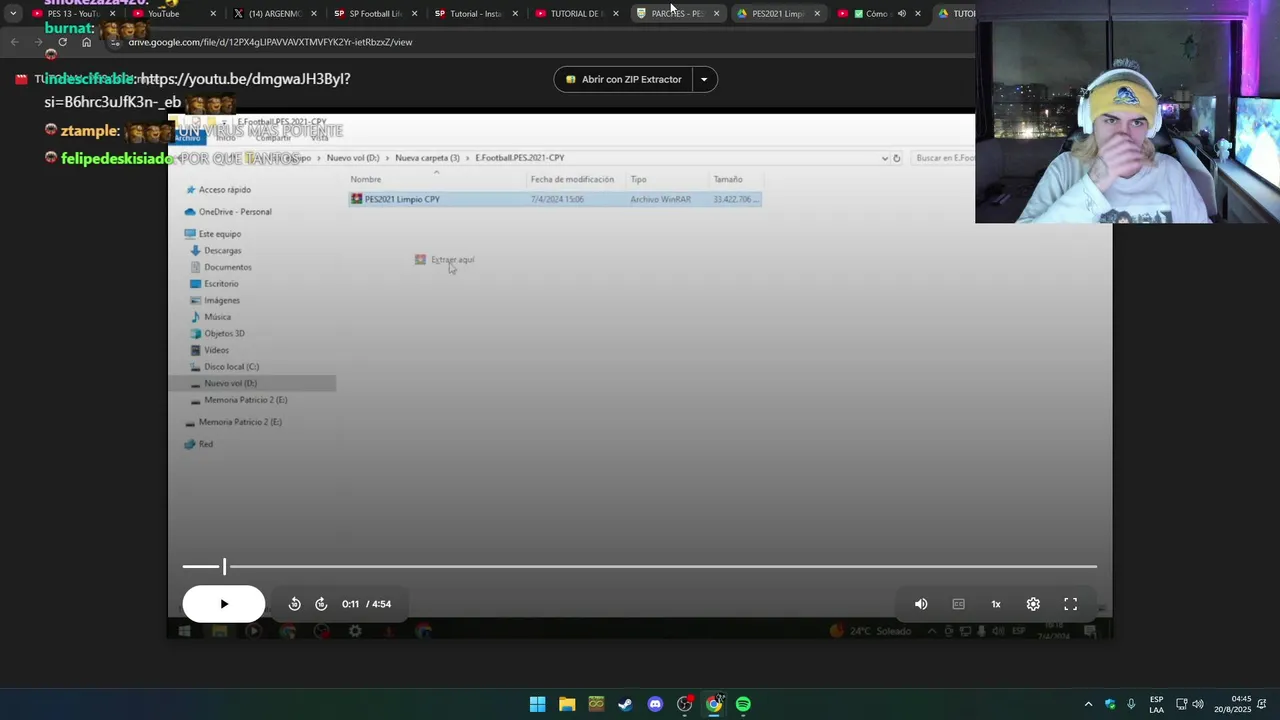Open video player settings gear

click(x=1033, y=604)
